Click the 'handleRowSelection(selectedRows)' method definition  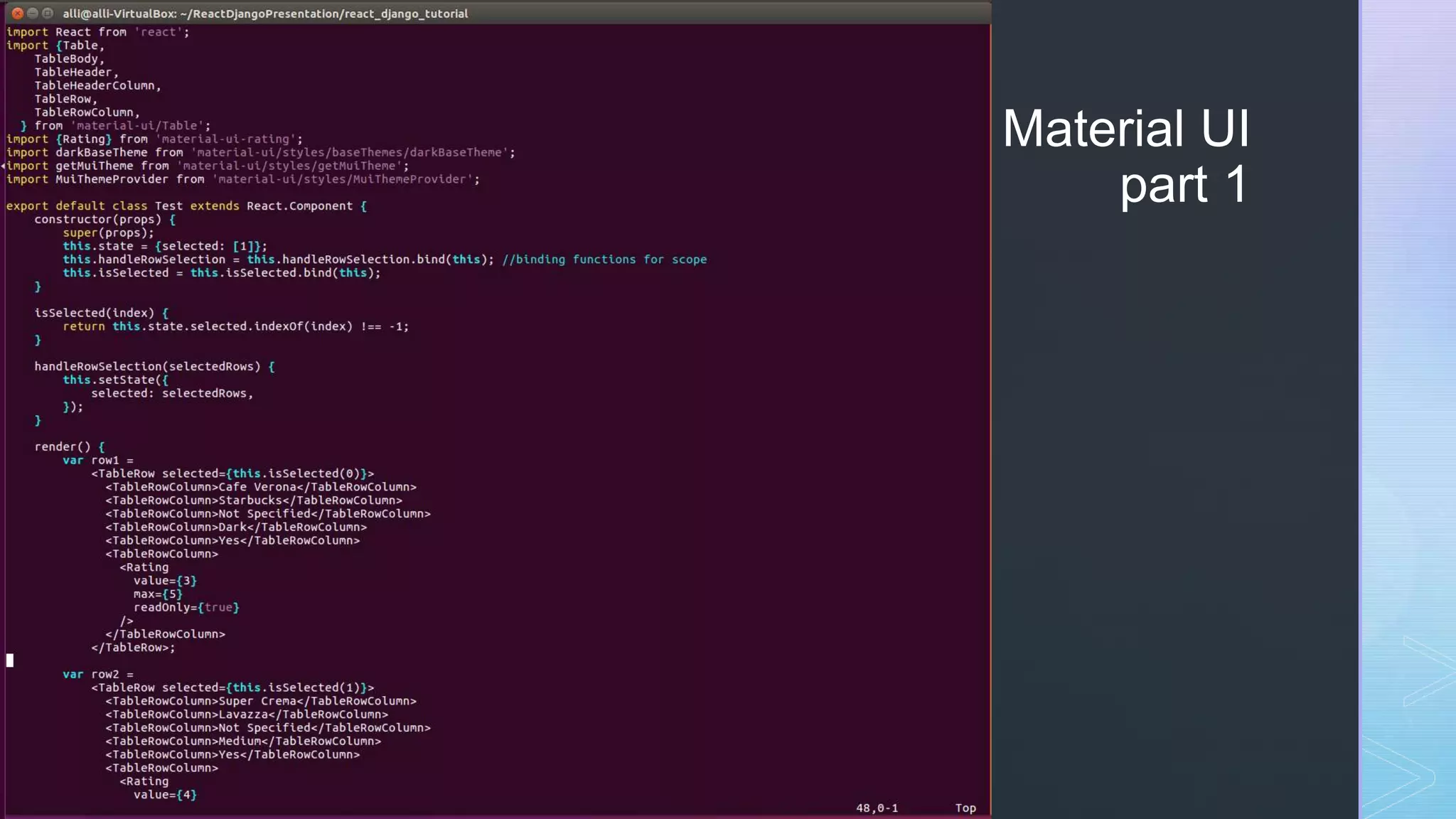click(x=147, y=366)
